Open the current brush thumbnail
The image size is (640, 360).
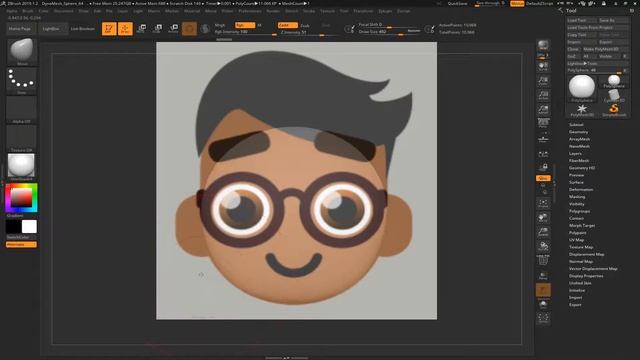(22, 51)
